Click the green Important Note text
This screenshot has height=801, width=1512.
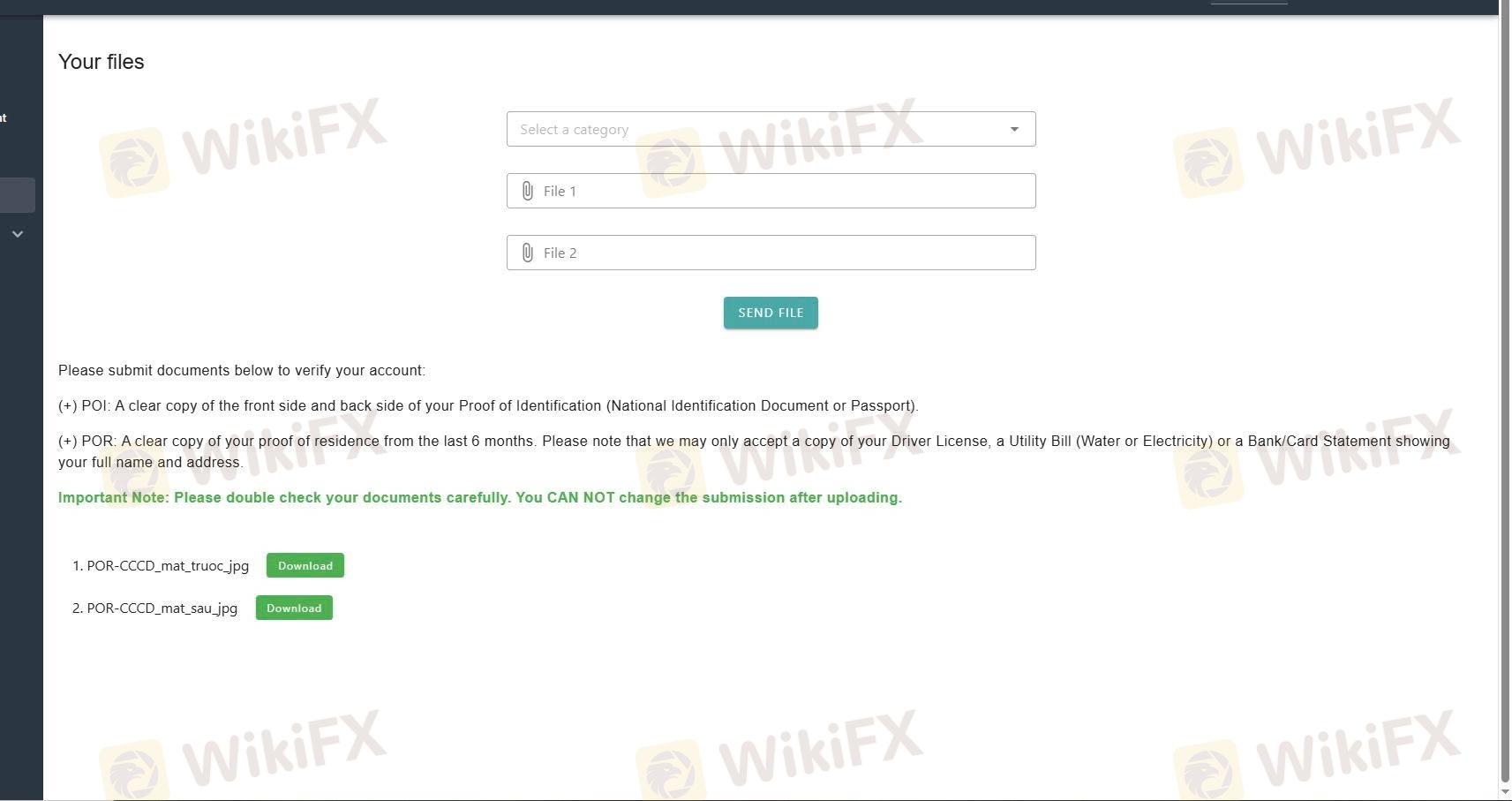click(480, 497)
